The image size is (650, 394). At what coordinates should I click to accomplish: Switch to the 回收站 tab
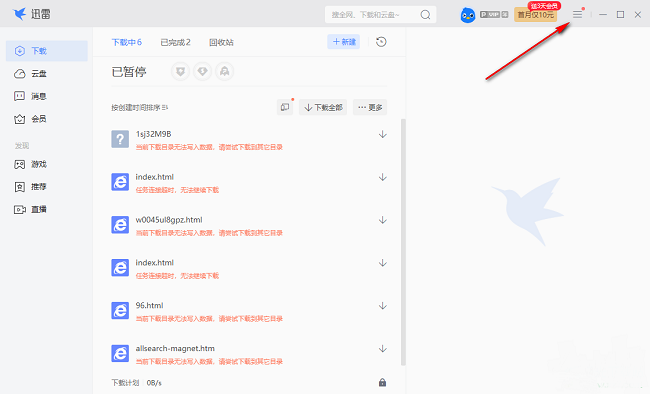[221, 42]
